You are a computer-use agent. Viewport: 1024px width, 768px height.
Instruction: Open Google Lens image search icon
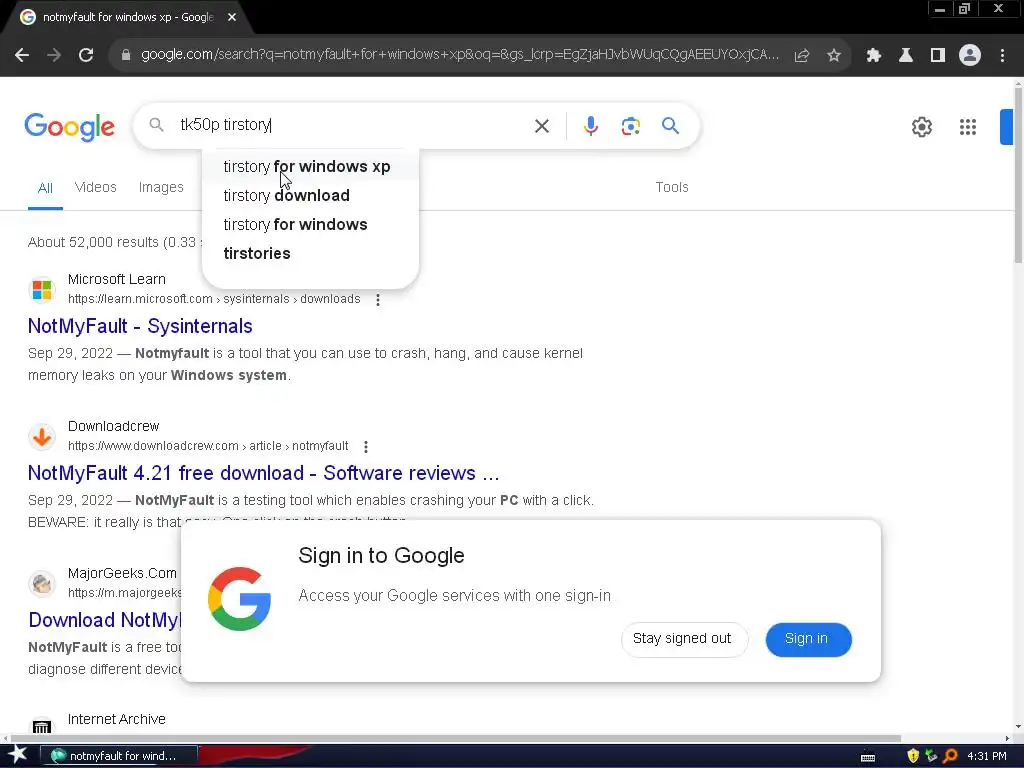coord(630,126)
